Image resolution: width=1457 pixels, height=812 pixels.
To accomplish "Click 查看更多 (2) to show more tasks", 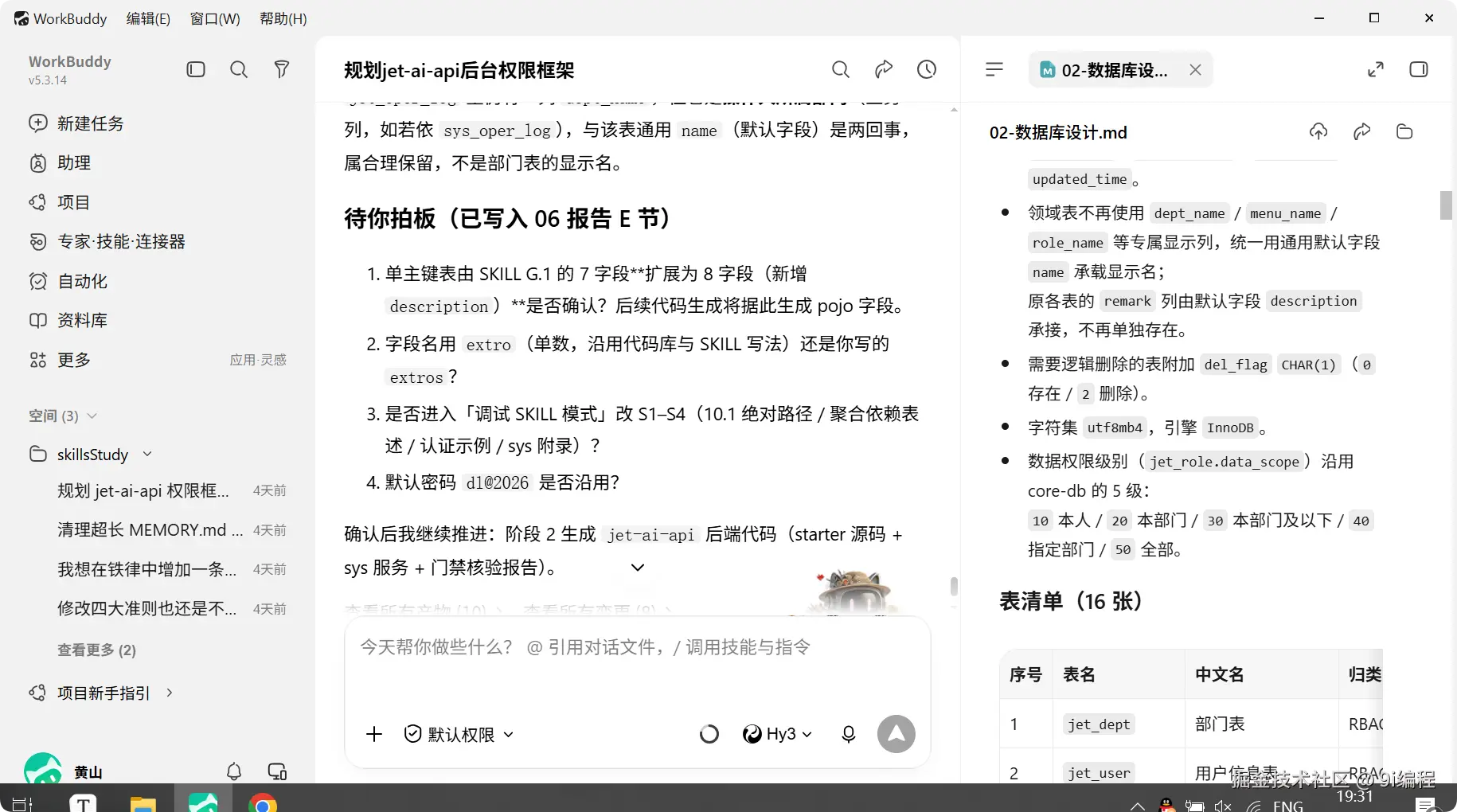I will tap(96, 650).
